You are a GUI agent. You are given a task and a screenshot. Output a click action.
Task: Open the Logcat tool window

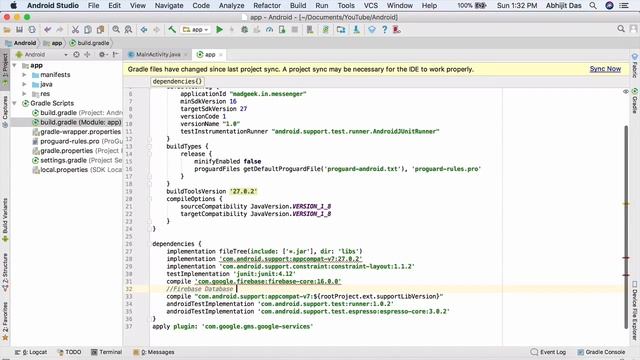[31, 352]
